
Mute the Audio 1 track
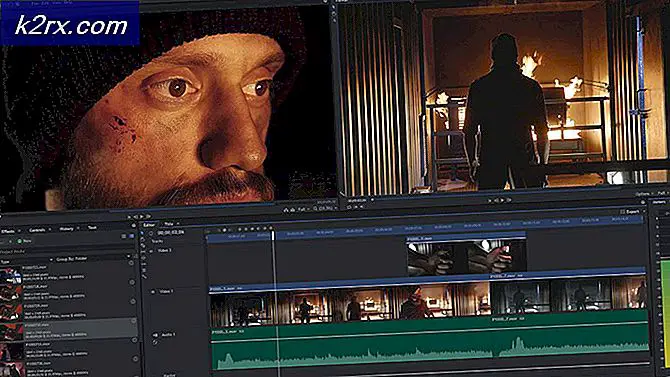(x=155, y=335)
